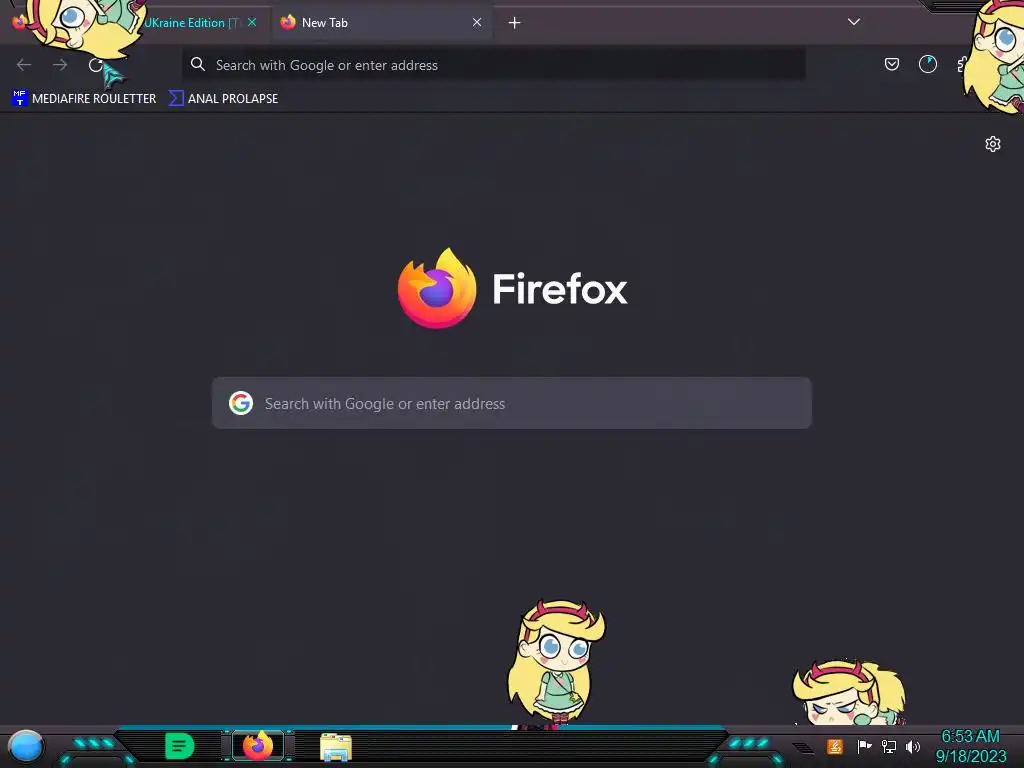This screenshot has height=768, width=1024.
Task: Open new tab page settings gear
Action: (993, 144)
